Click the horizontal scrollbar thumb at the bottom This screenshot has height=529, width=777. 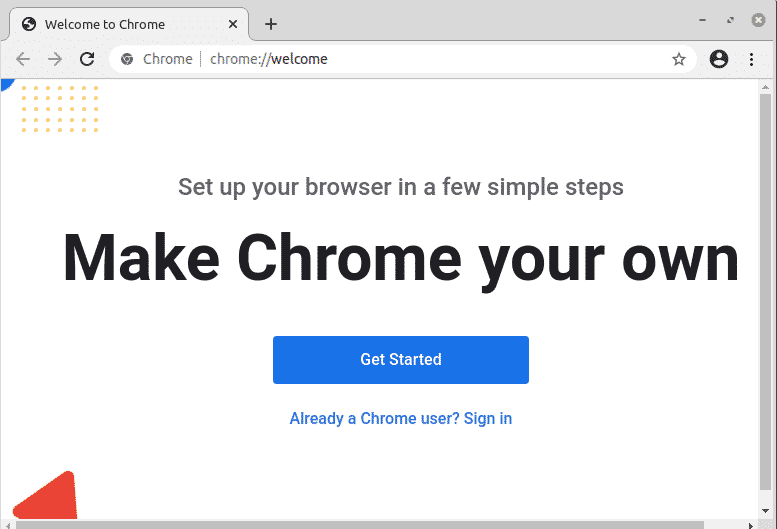pyautogui.click(x=360, y=524)
